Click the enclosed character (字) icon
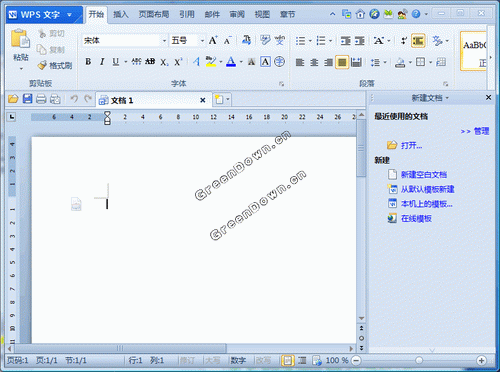The image size is (500, 372). (x=280, y=62)
